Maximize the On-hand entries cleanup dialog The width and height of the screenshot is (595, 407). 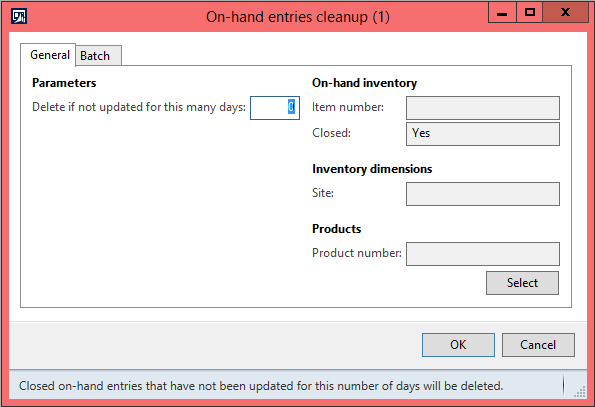(530, 13)
